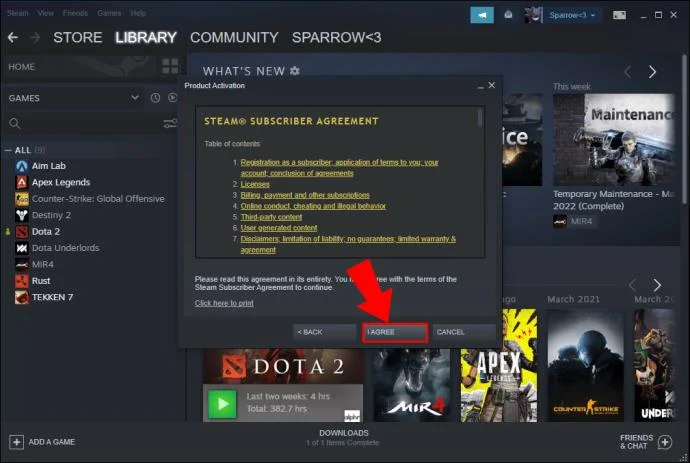Go to the STORE tab

77,37
